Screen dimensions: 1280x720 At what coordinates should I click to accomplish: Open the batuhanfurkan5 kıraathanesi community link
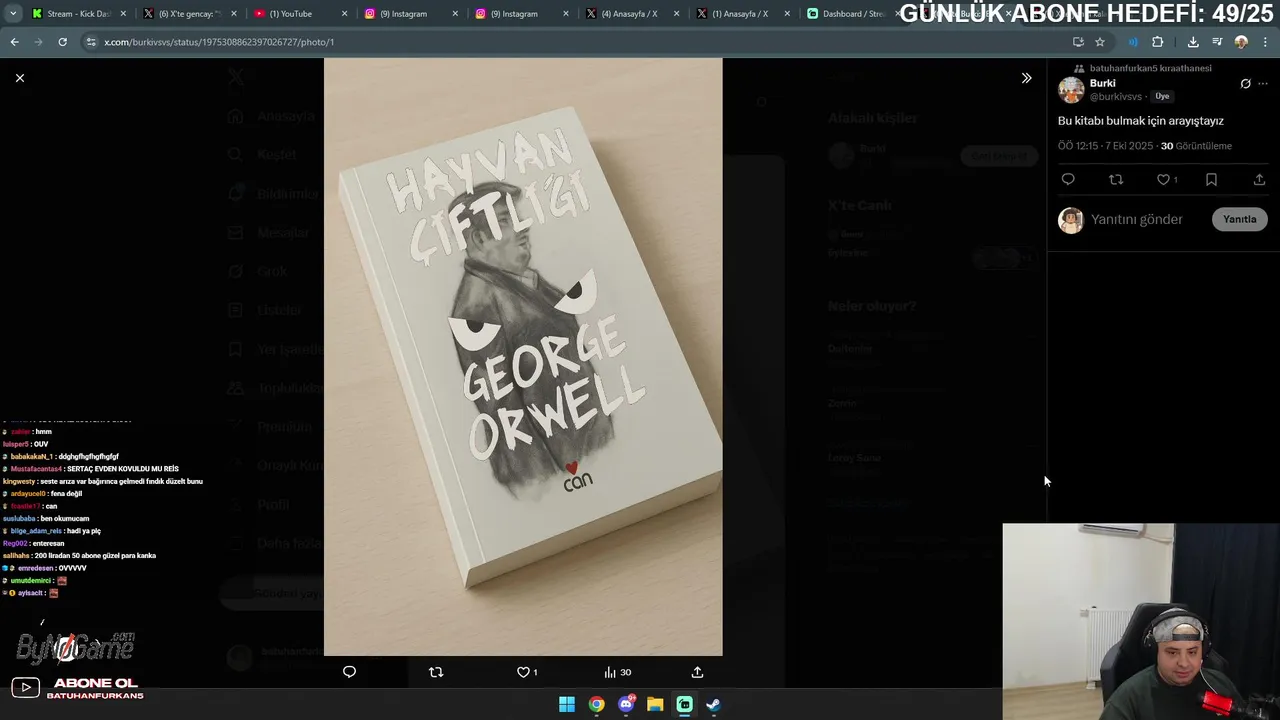1150,68
